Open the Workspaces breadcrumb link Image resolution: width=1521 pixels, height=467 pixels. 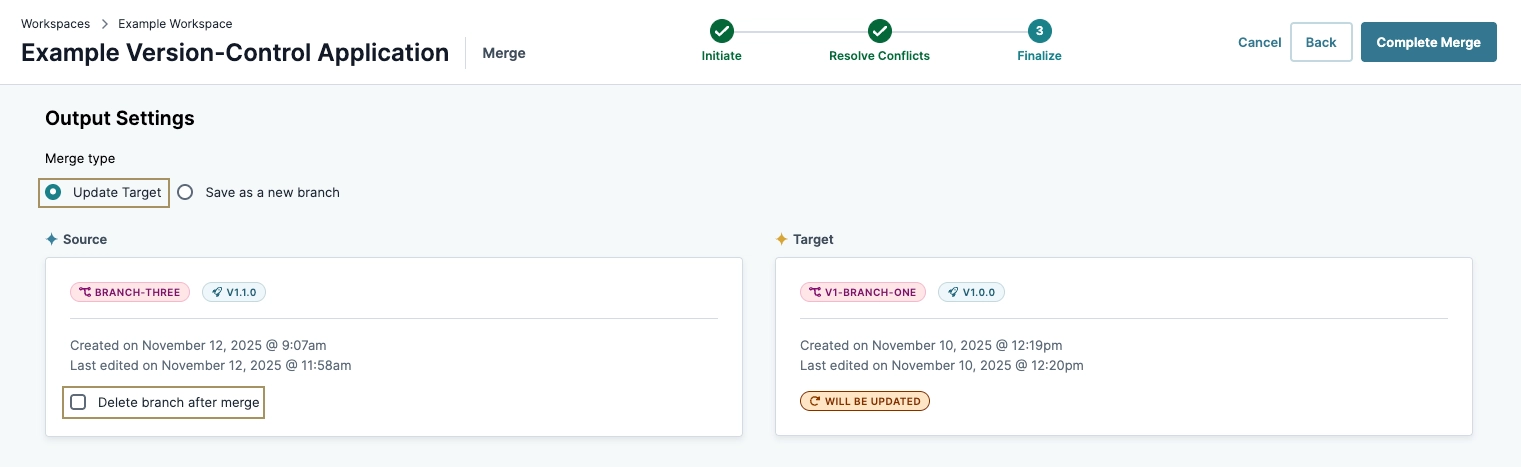coord(55,23)
